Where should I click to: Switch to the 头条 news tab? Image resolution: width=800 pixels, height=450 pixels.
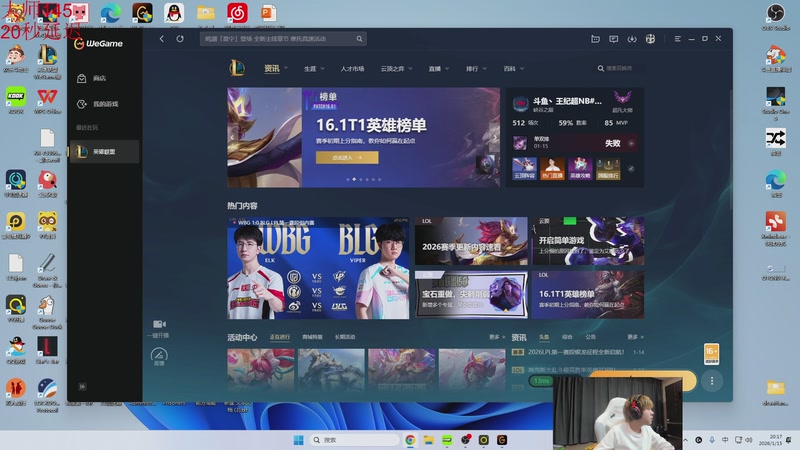[544, 337]
